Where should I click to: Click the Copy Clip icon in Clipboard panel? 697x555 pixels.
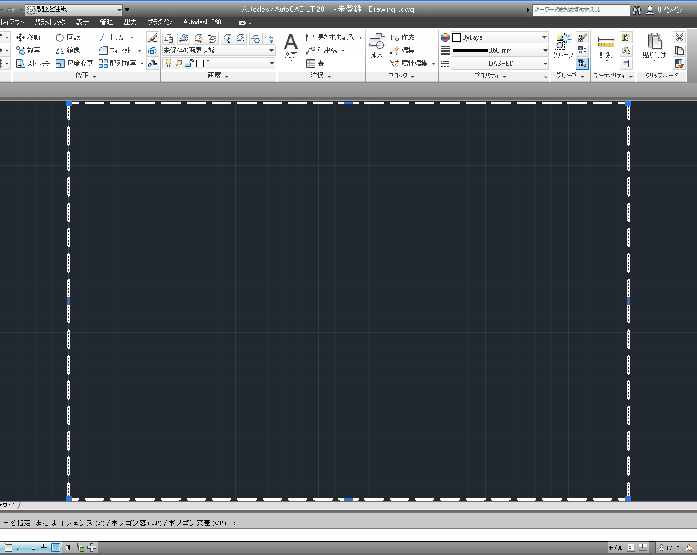coord(679,51)
